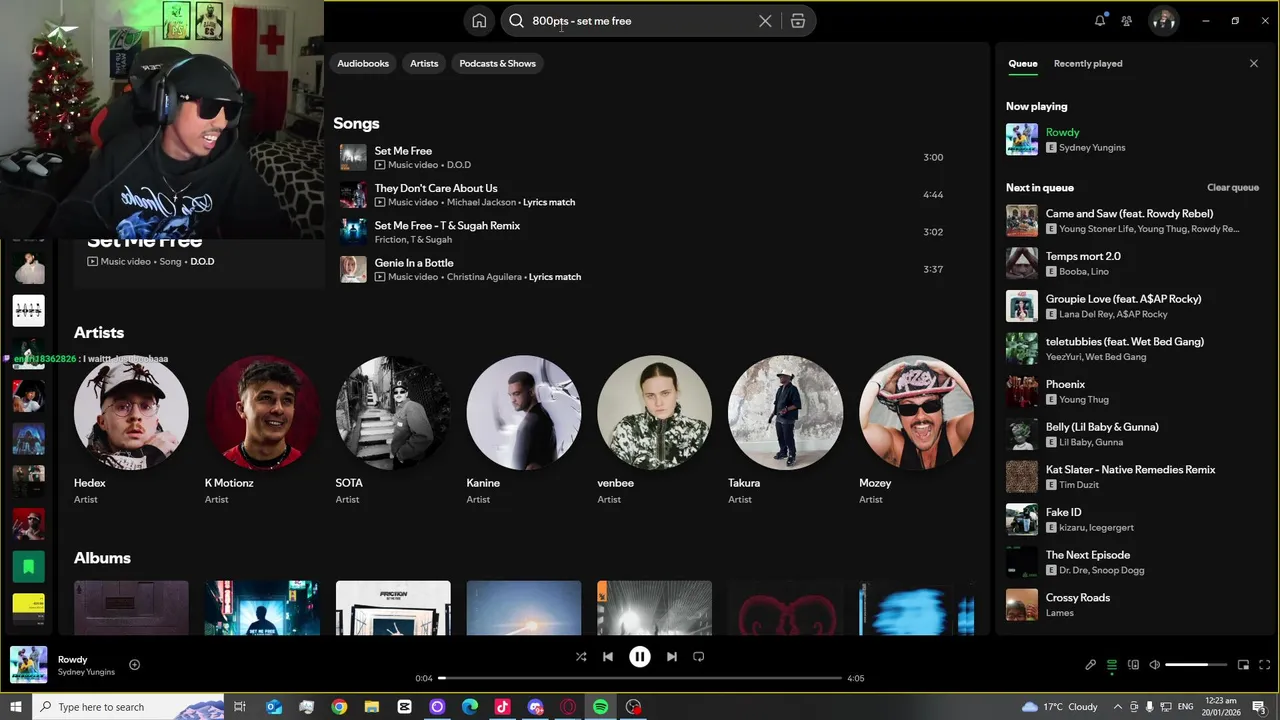Clear the search field text
Screen dimensions: 1280x720
[765, 21]
